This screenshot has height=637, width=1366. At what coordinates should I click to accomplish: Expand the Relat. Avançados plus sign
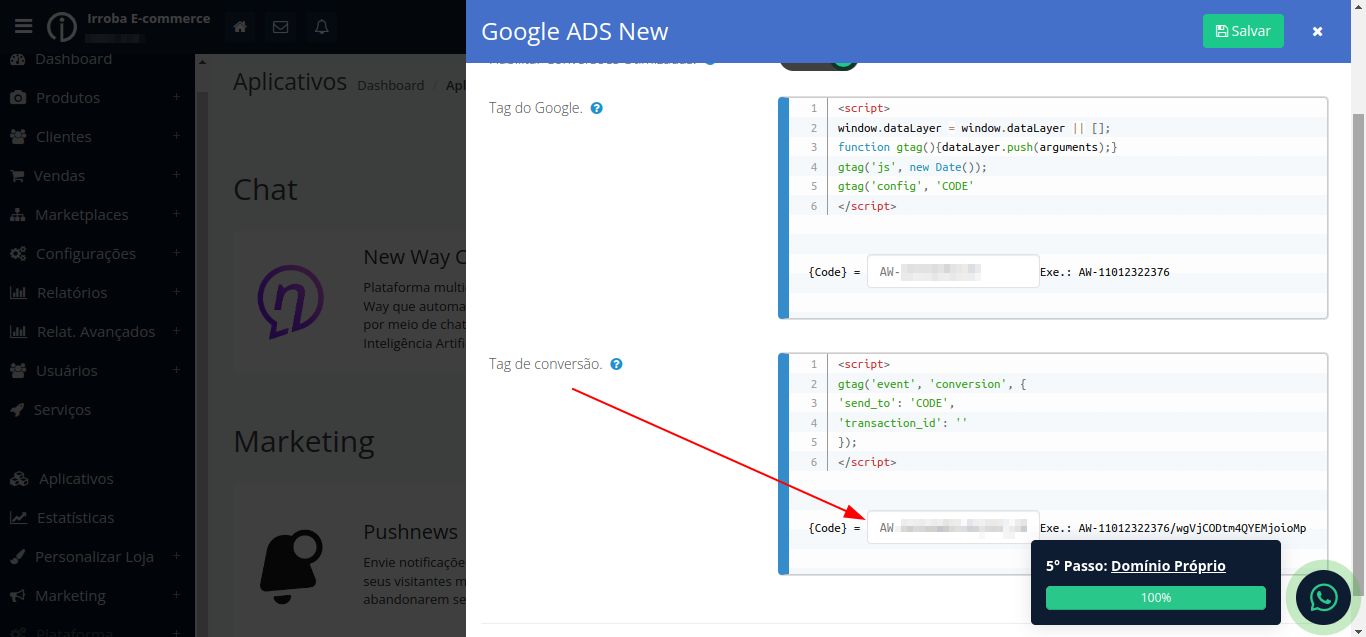pyautogui.click(x=176, y=331)
